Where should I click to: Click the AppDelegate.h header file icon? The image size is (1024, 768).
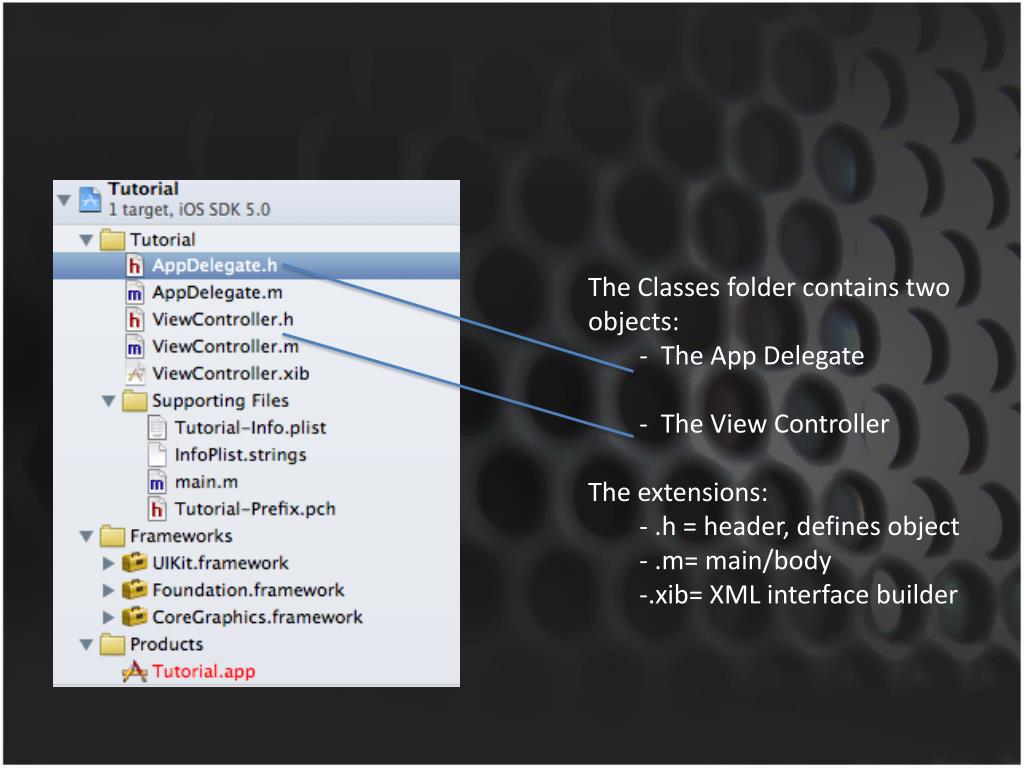point(135,266)
